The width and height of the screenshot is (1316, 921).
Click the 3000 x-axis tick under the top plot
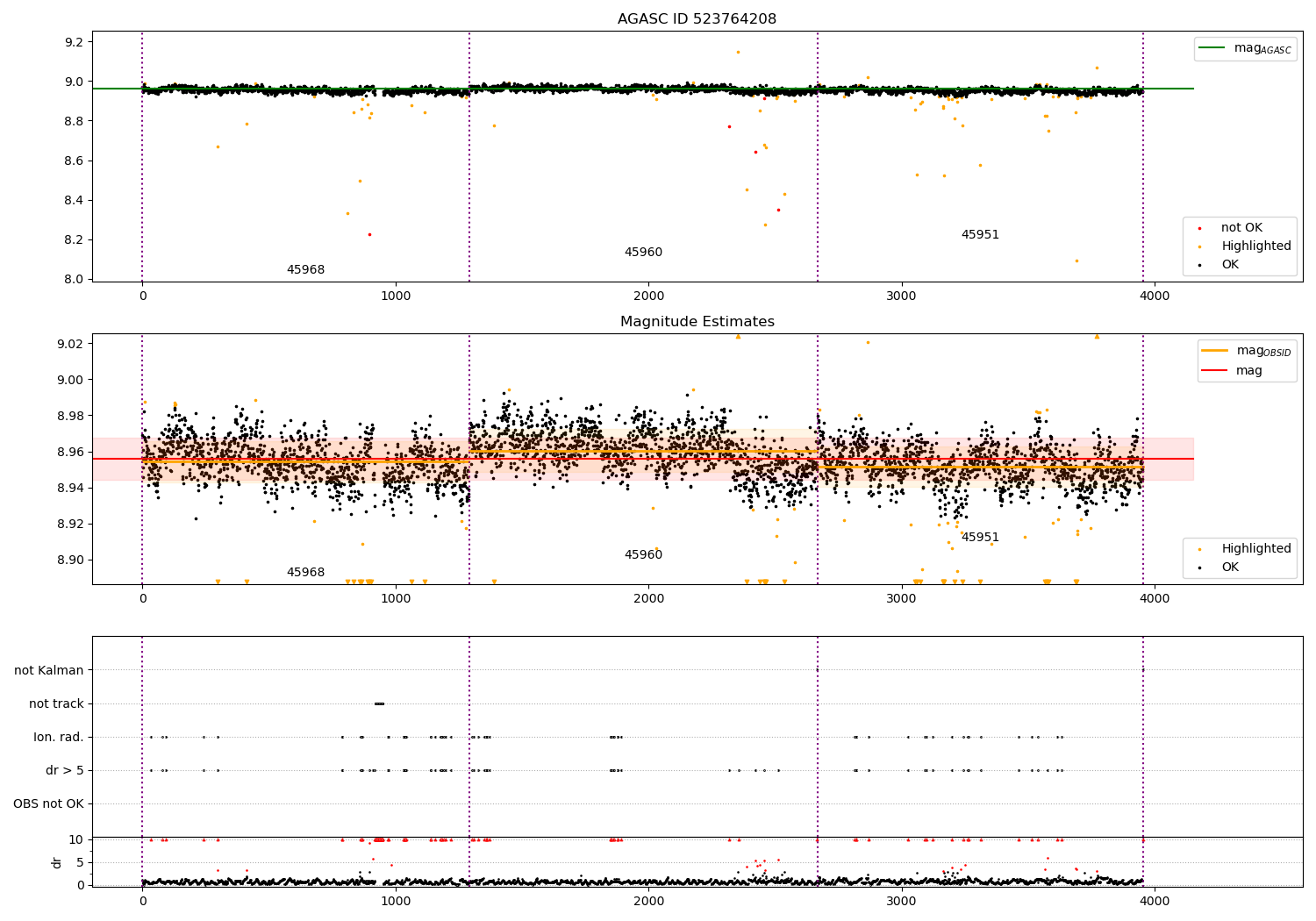coord(902,296)
